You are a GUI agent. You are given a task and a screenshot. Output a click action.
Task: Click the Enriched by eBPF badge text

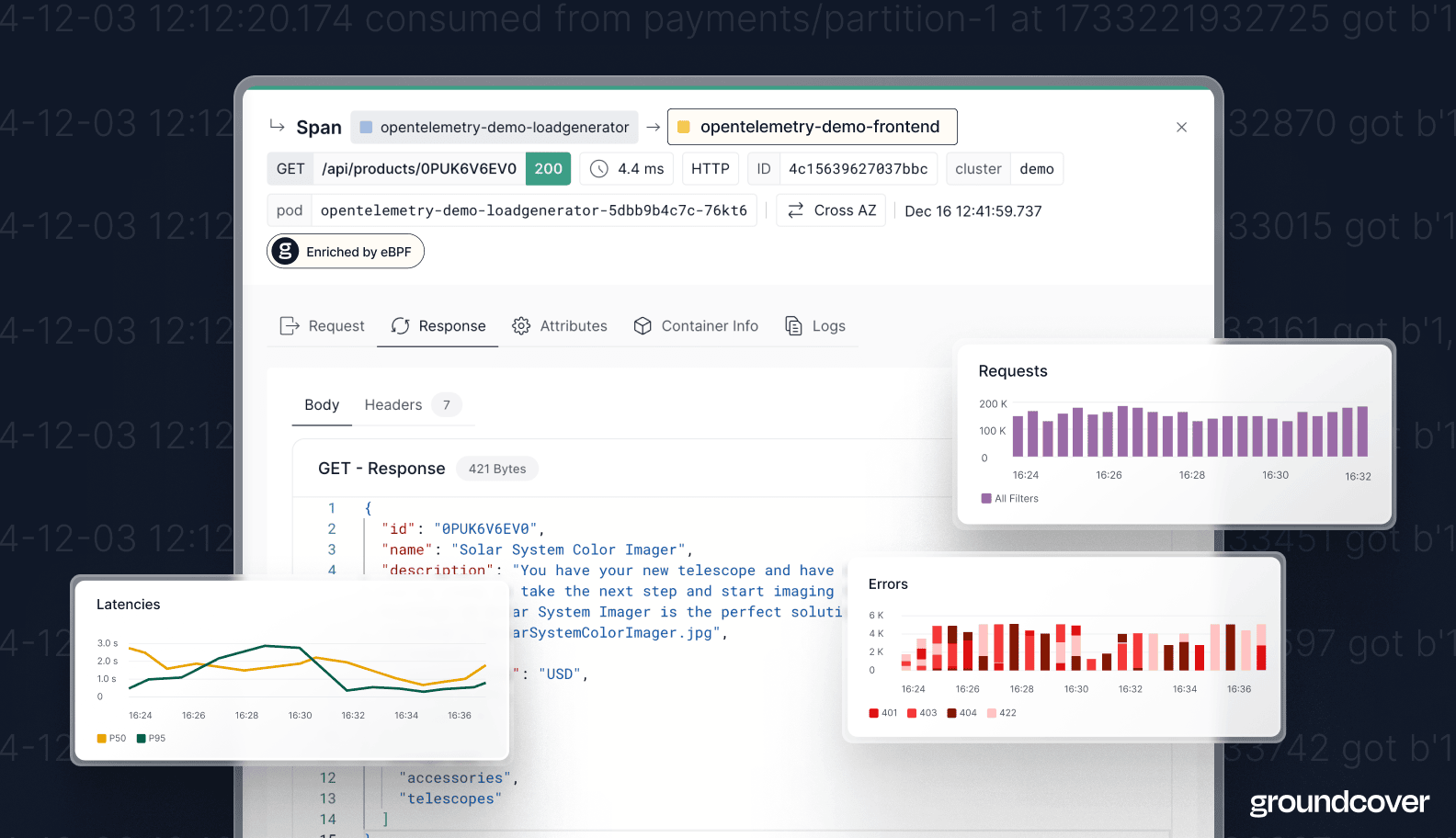358,252
